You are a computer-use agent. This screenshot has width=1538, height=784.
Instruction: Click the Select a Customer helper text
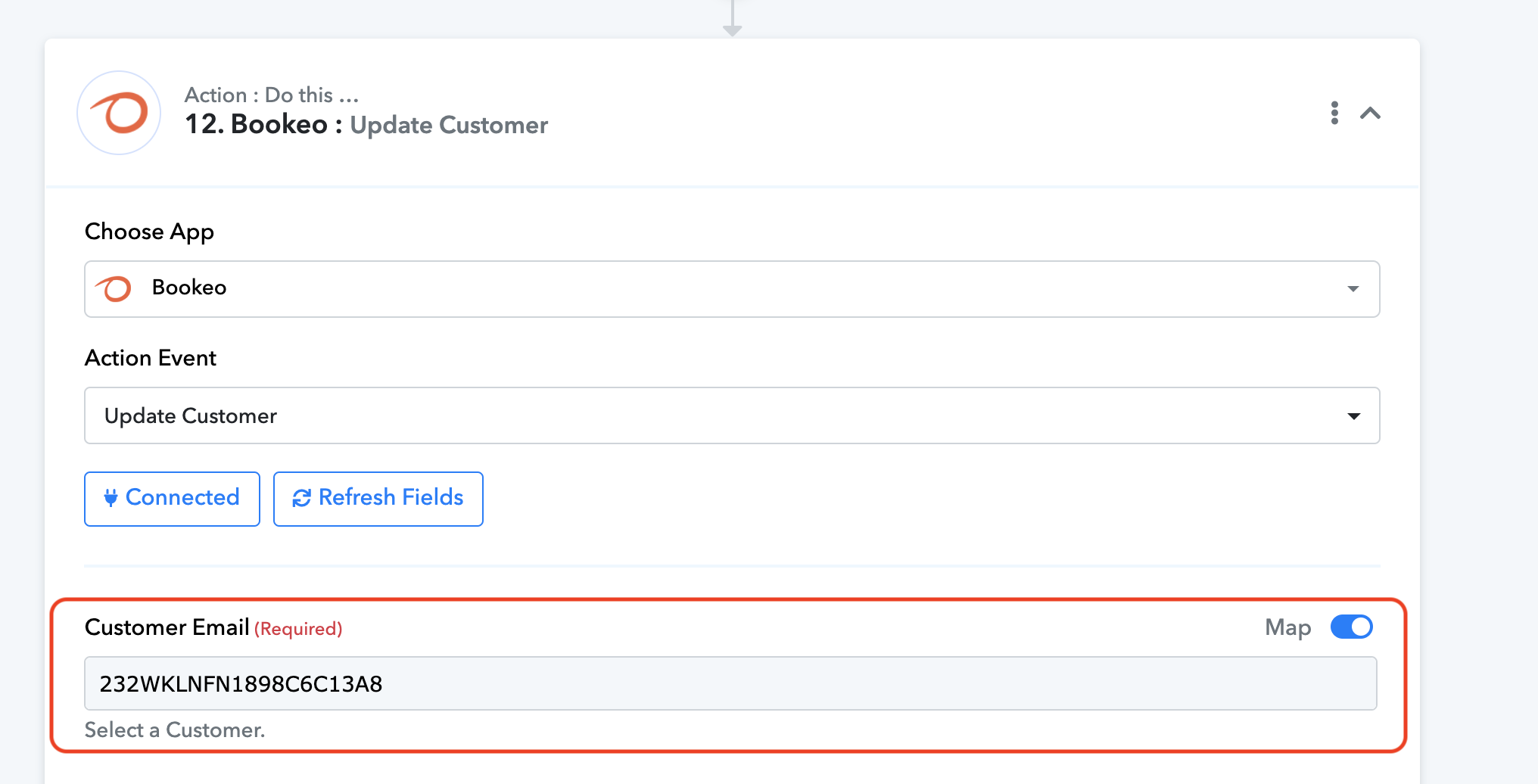[x=175, y=730]
